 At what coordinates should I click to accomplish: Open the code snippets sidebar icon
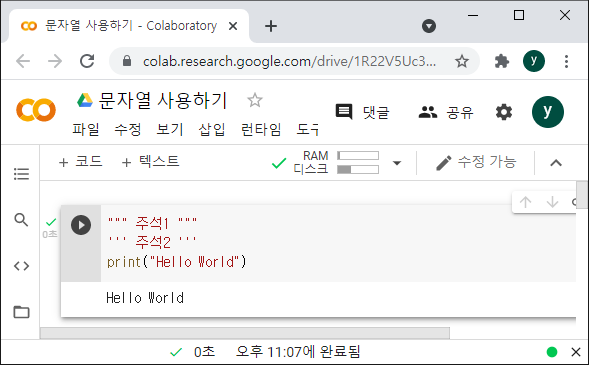coord(21,266)
